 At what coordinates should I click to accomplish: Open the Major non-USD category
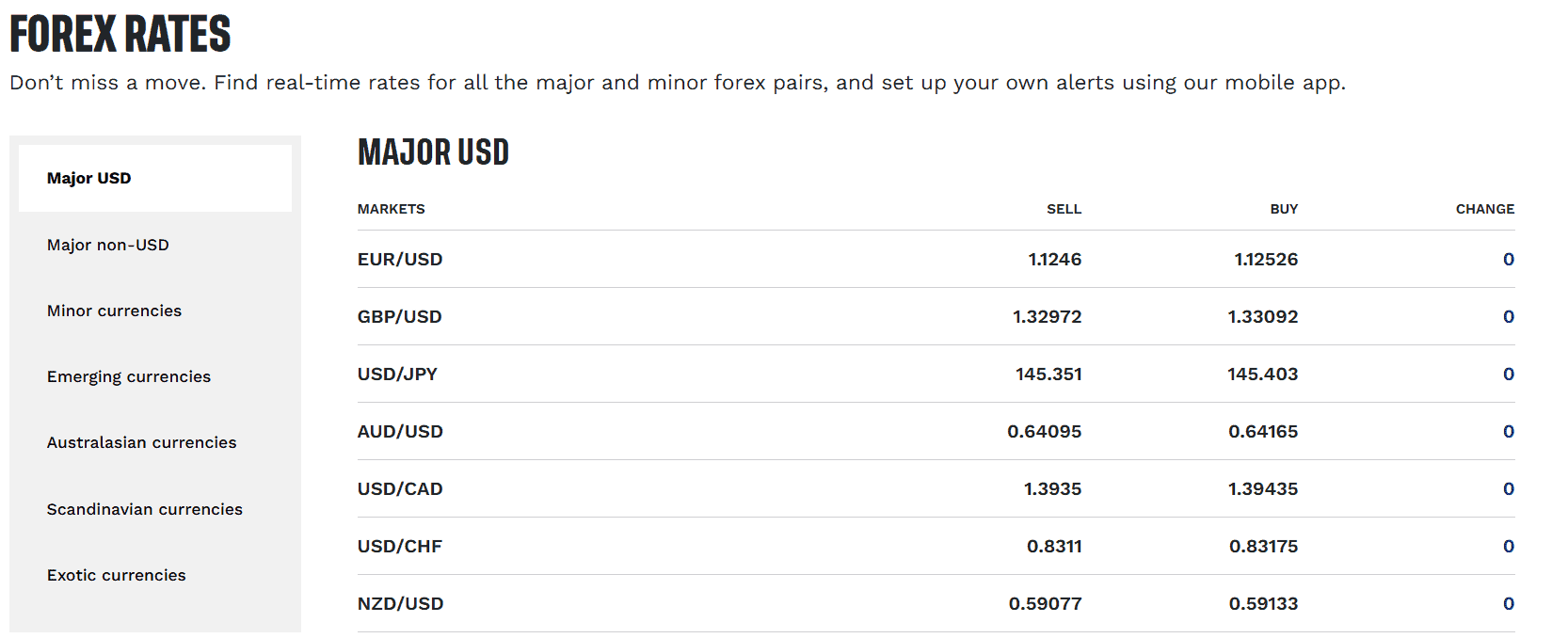point(108,245)
